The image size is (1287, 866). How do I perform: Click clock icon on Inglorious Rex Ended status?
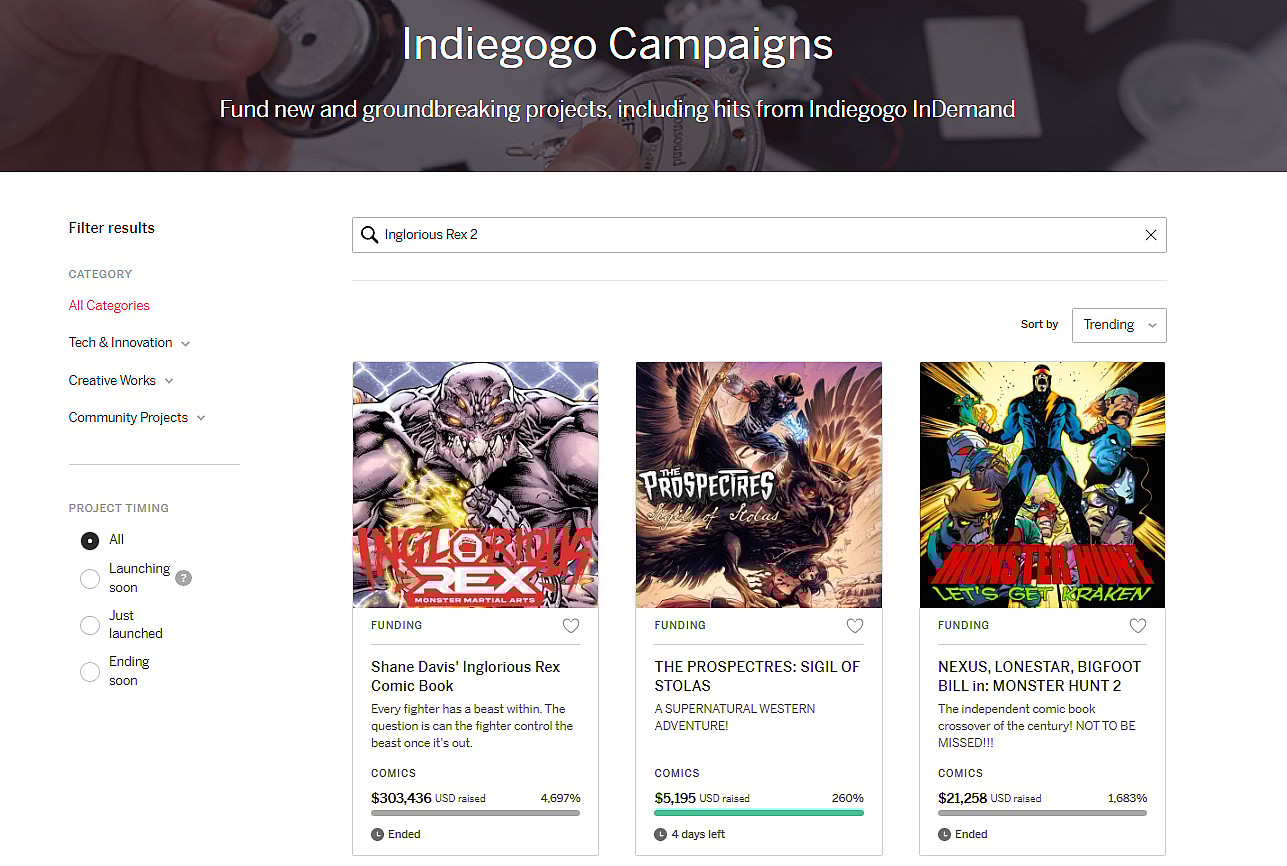click(x=377, y=834)
